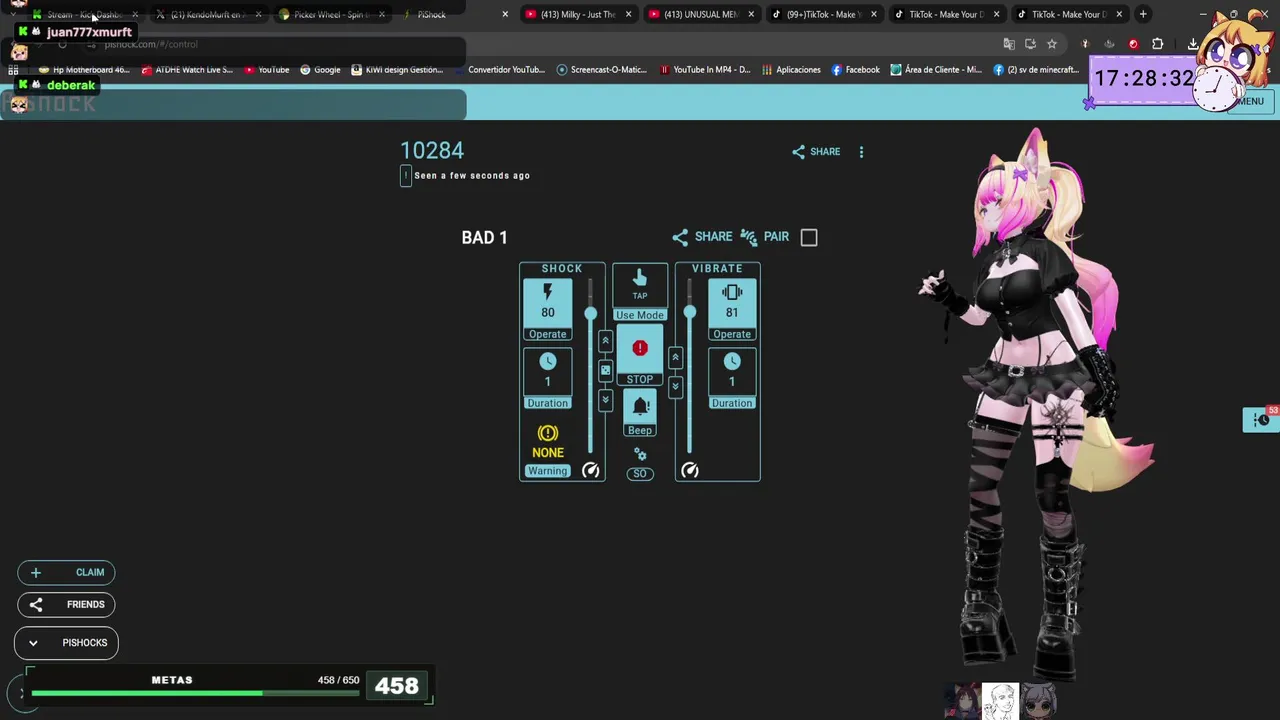Bookmark this page with the star icon
Screen dimensions: 1280x720
click(x=1052, y=44)
